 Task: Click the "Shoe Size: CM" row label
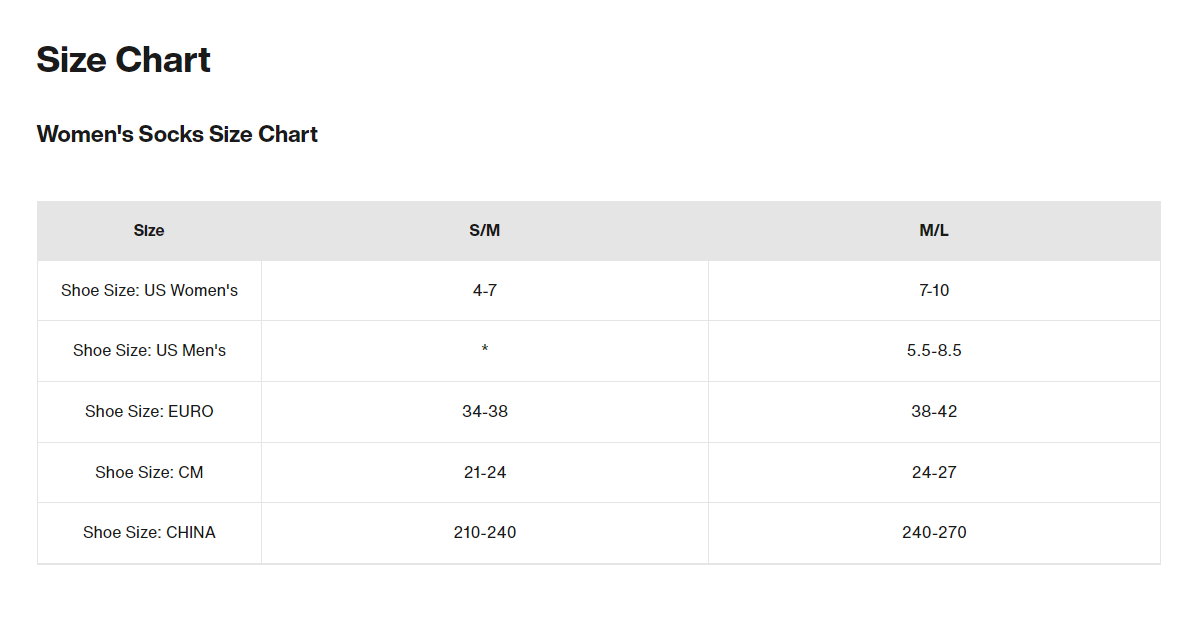click(x=149, y=472)
